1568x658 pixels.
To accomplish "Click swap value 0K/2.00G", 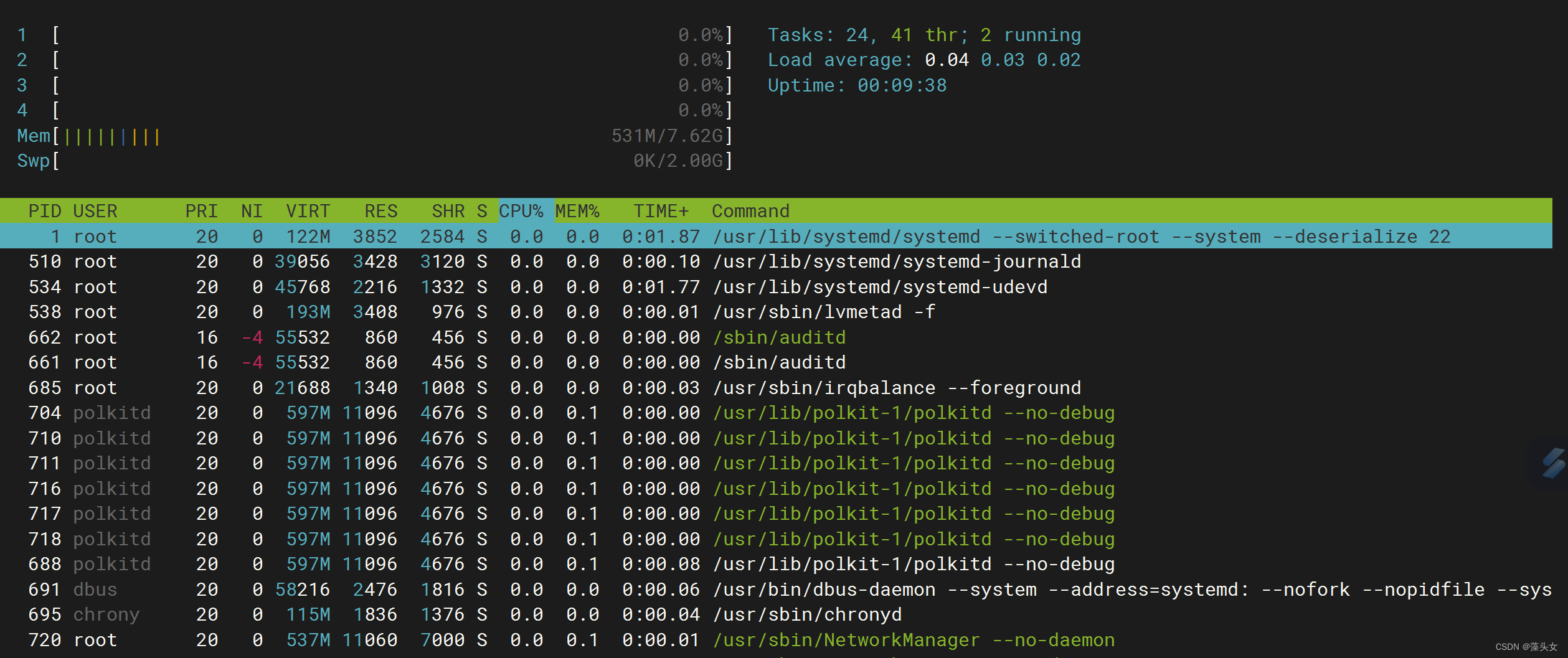I will point(678,161).
